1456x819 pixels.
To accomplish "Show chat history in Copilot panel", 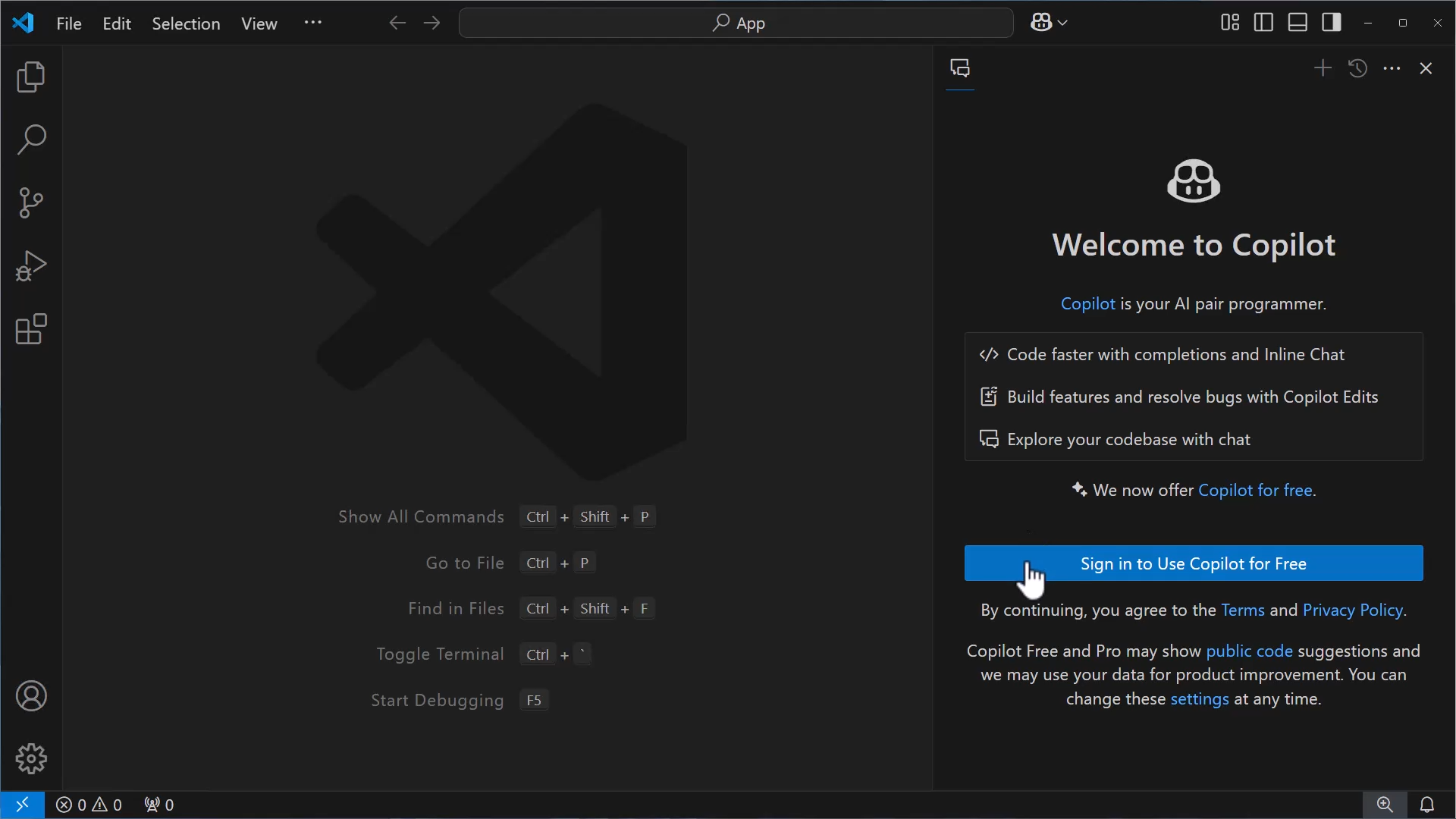I will tap(1357, 68).
